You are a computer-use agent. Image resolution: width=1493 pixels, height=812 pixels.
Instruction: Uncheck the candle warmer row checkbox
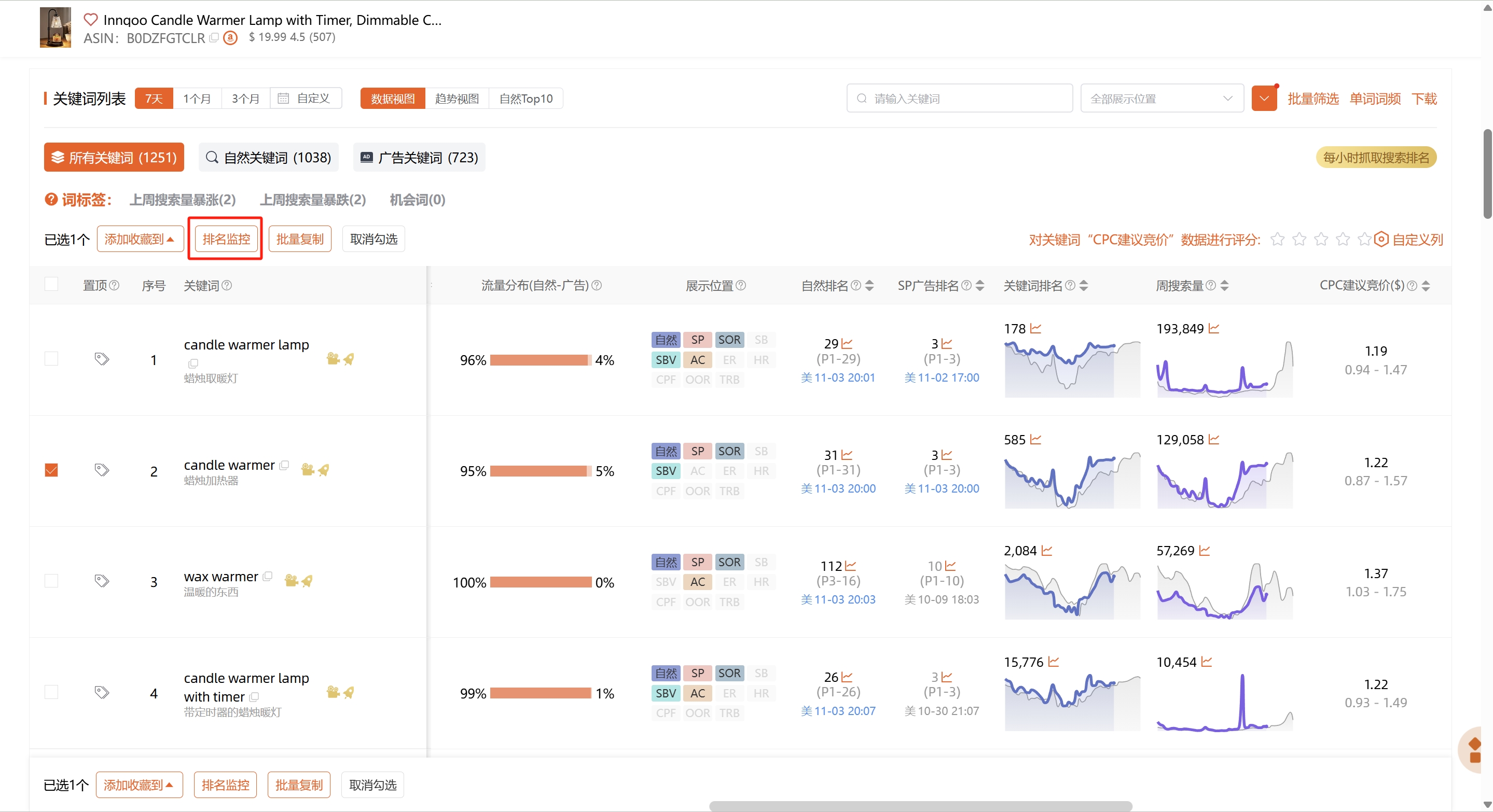click(51, 470)
